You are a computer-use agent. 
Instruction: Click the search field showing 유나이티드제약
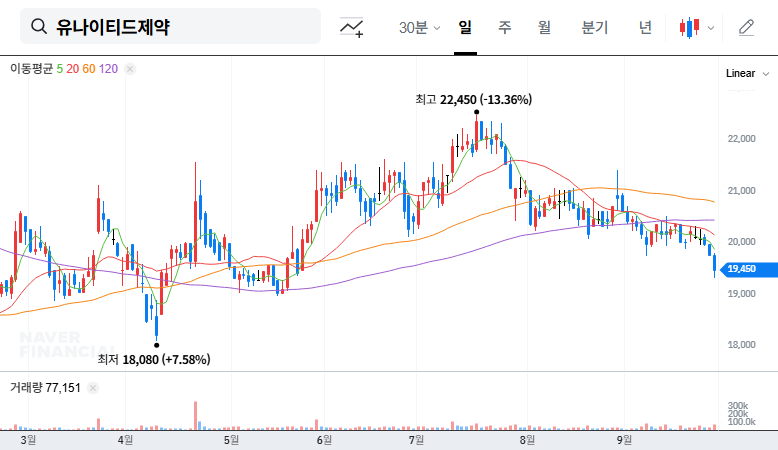[x=170, y=26]
